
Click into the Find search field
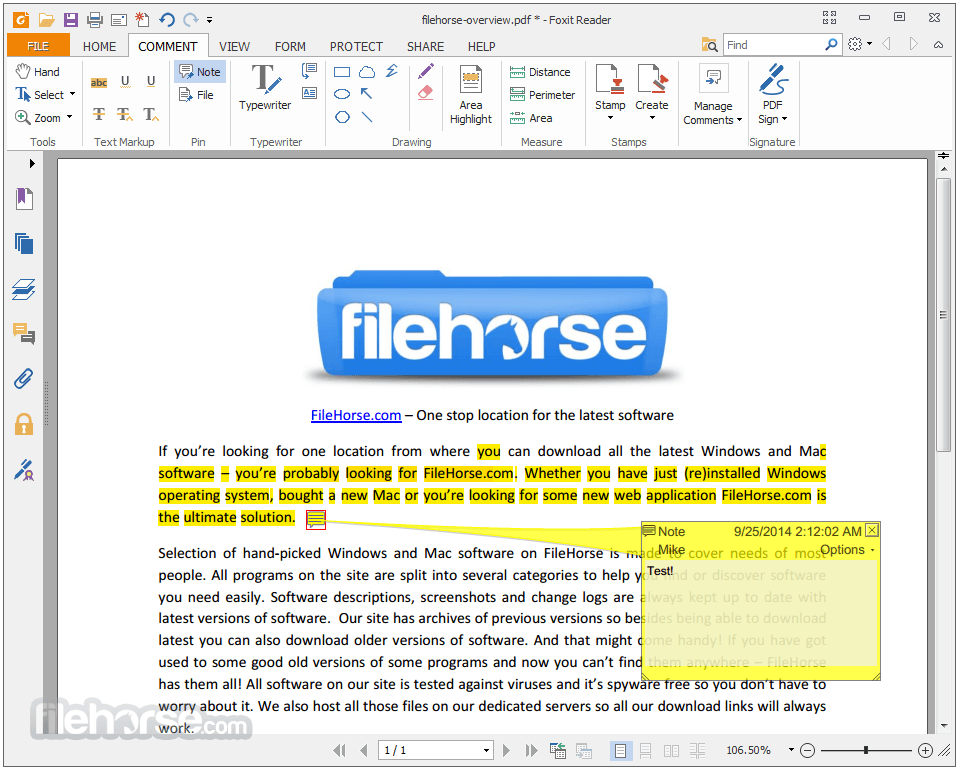tap(773, 45)
